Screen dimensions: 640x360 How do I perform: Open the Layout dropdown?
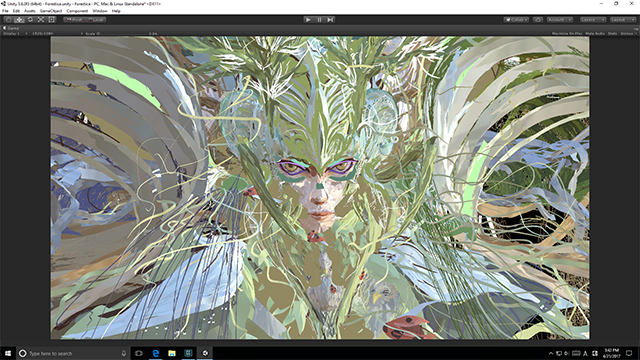point(622,20)
